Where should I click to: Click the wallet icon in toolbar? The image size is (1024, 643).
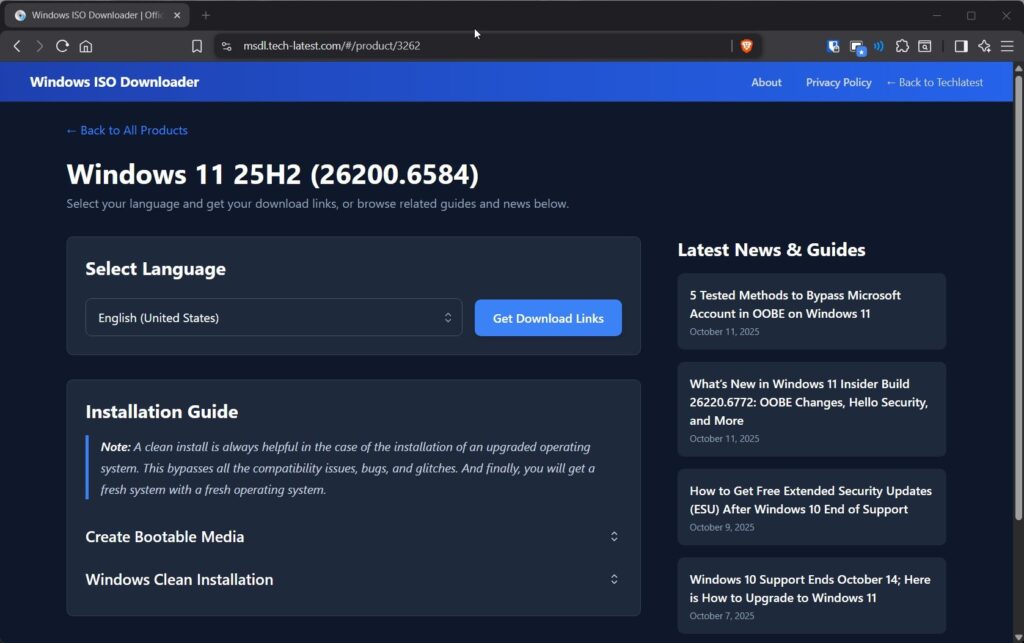pos(925,46)
